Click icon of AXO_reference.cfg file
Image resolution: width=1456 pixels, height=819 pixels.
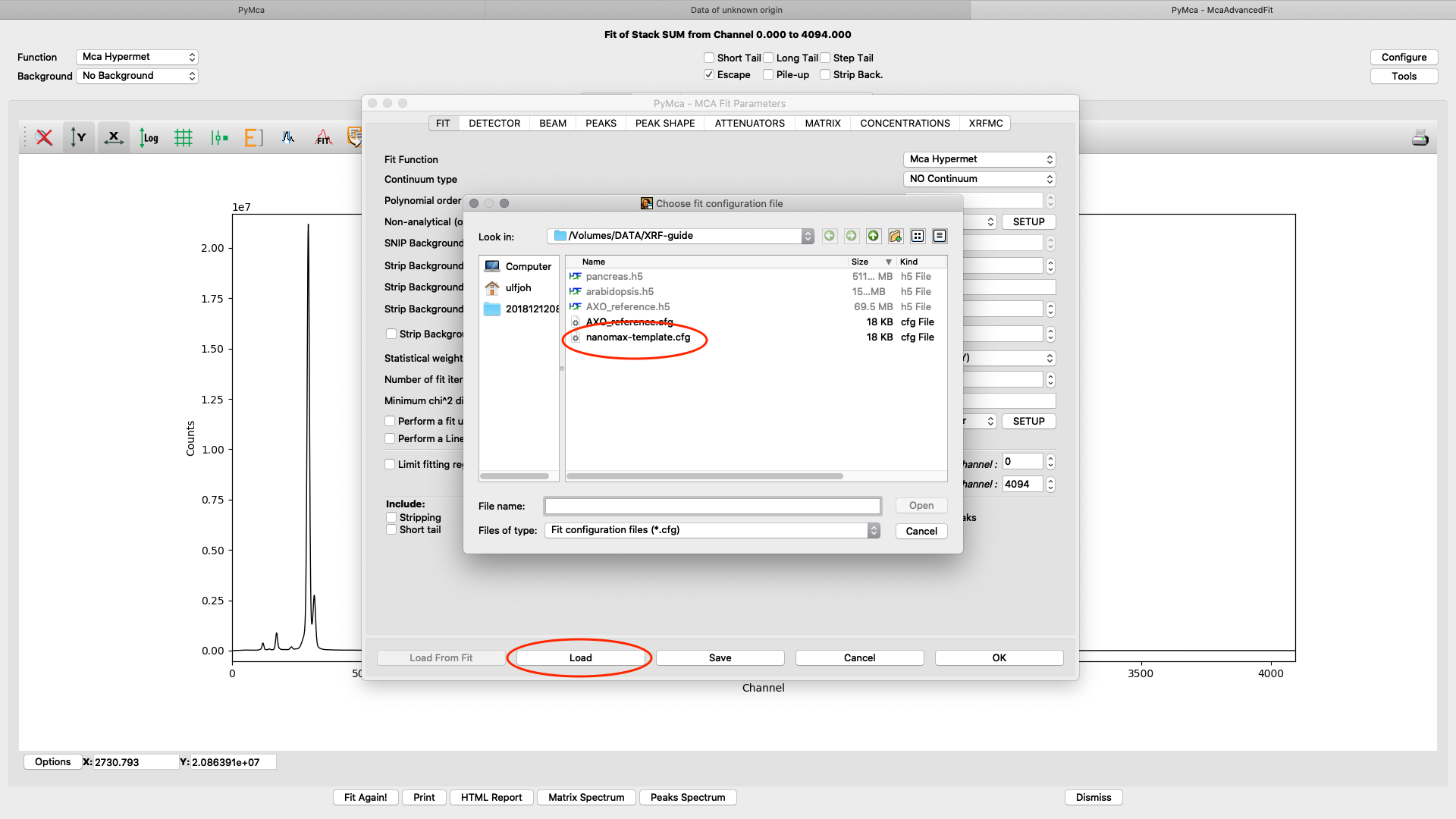(576, 322)
